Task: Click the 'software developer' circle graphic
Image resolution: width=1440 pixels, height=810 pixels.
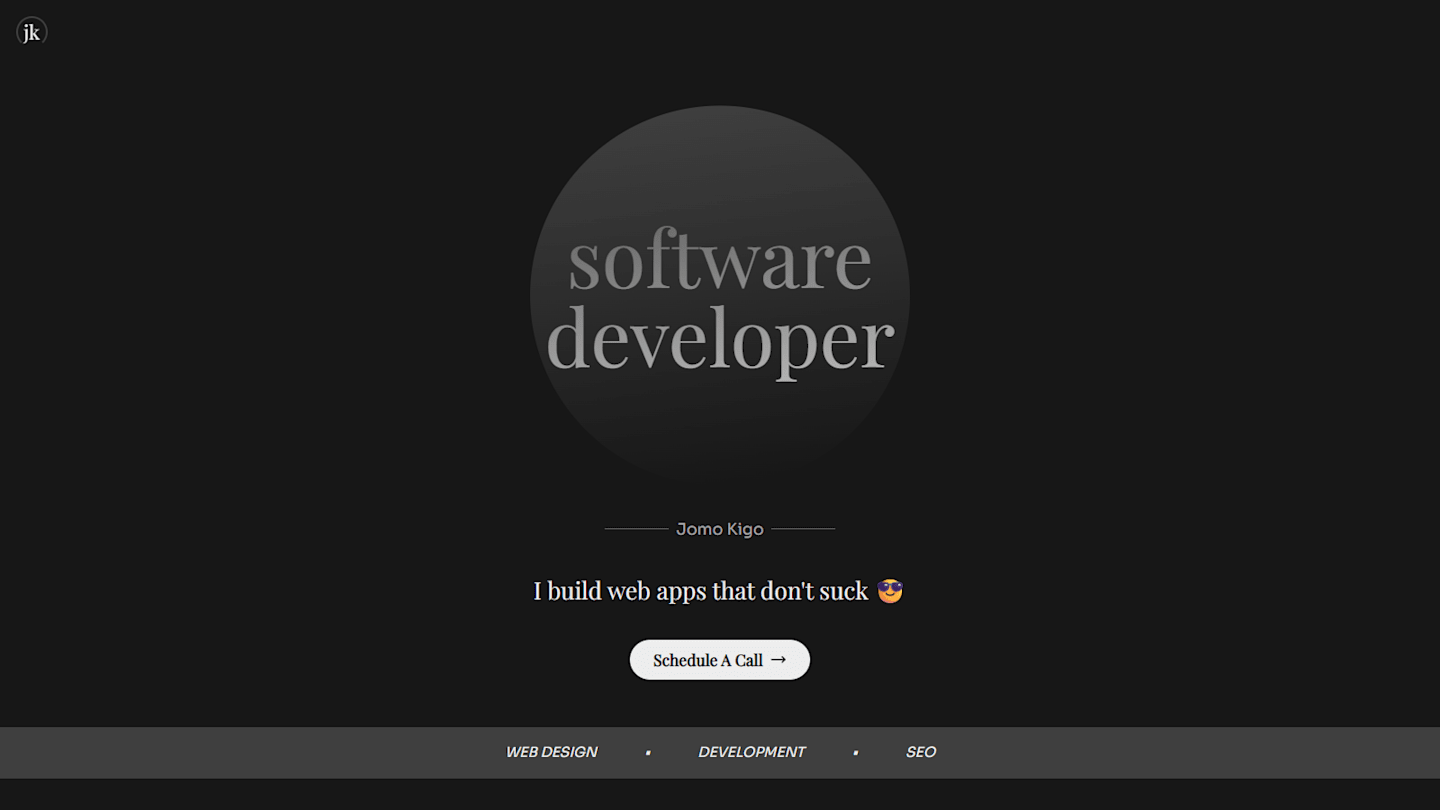Action: pyautogui.click(x=720, y=296)
